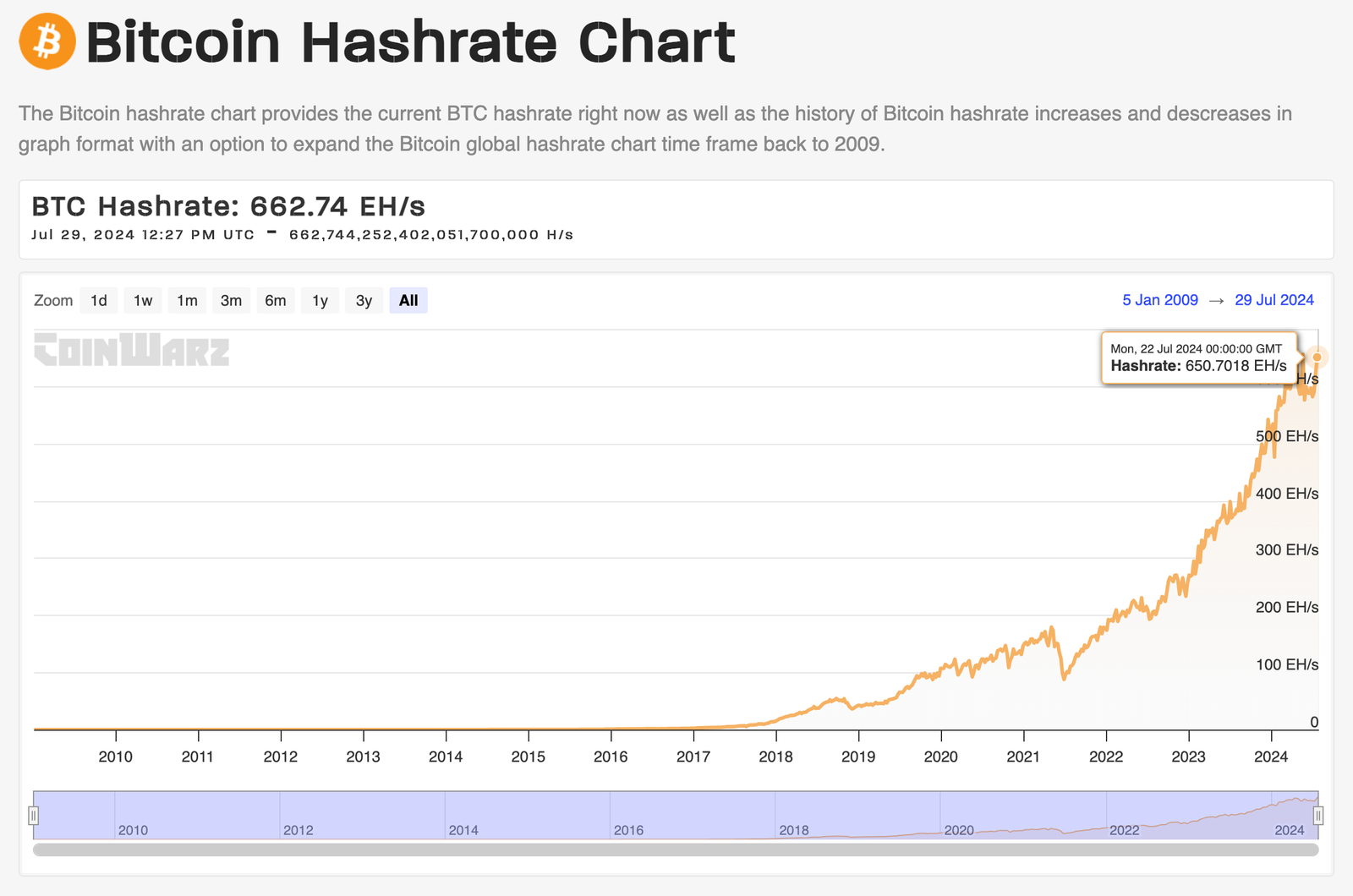
Task: Click the right range navigator handle
Action: click(1320, 814)
